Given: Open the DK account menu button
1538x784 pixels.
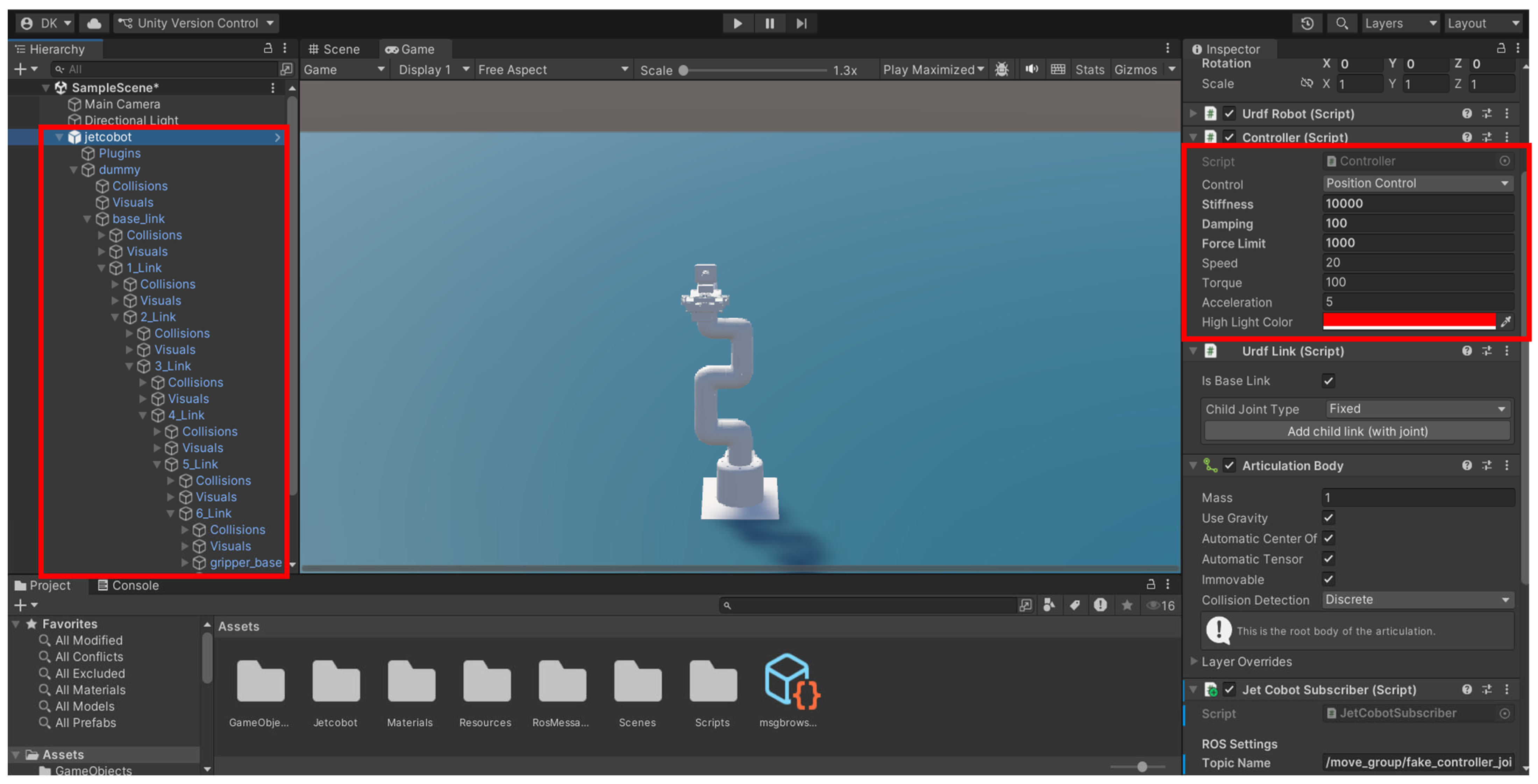Looking at the screenshot, I should pos(45,23).
